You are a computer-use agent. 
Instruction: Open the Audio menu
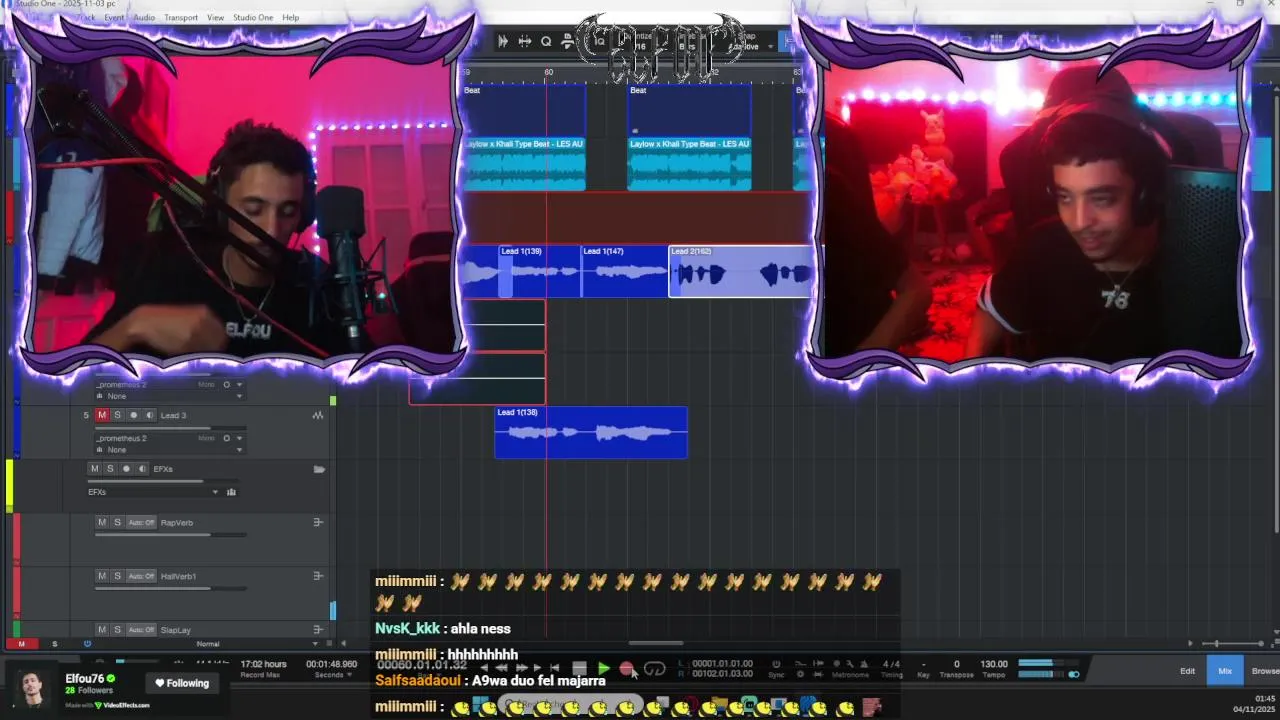click(144, 17)
